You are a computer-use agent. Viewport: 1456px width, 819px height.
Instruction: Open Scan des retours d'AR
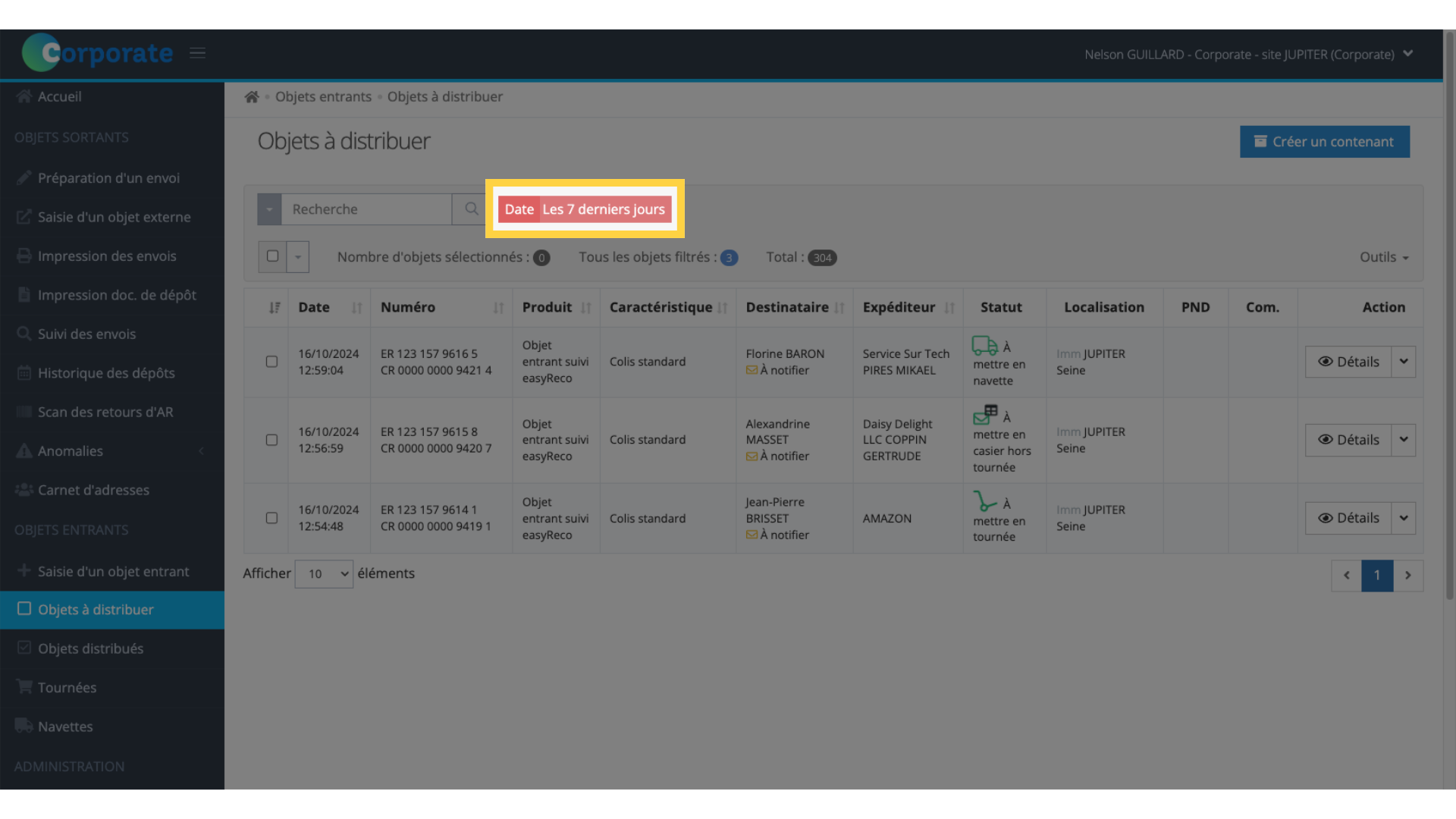(112, 412)
